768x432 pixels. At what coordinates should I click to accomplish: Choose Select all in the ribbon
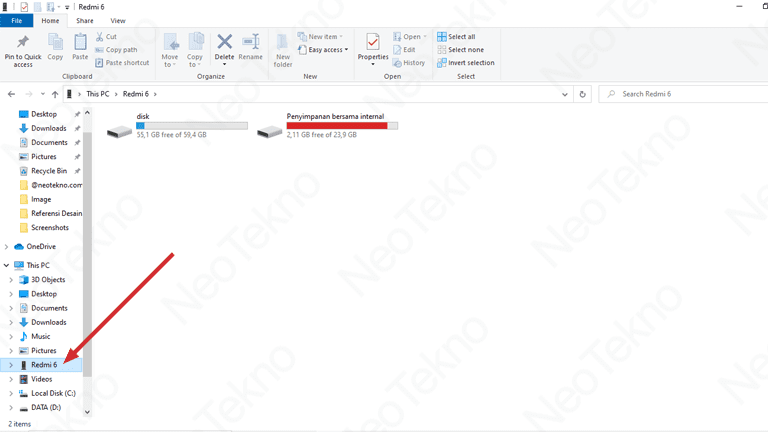[456, 37]
